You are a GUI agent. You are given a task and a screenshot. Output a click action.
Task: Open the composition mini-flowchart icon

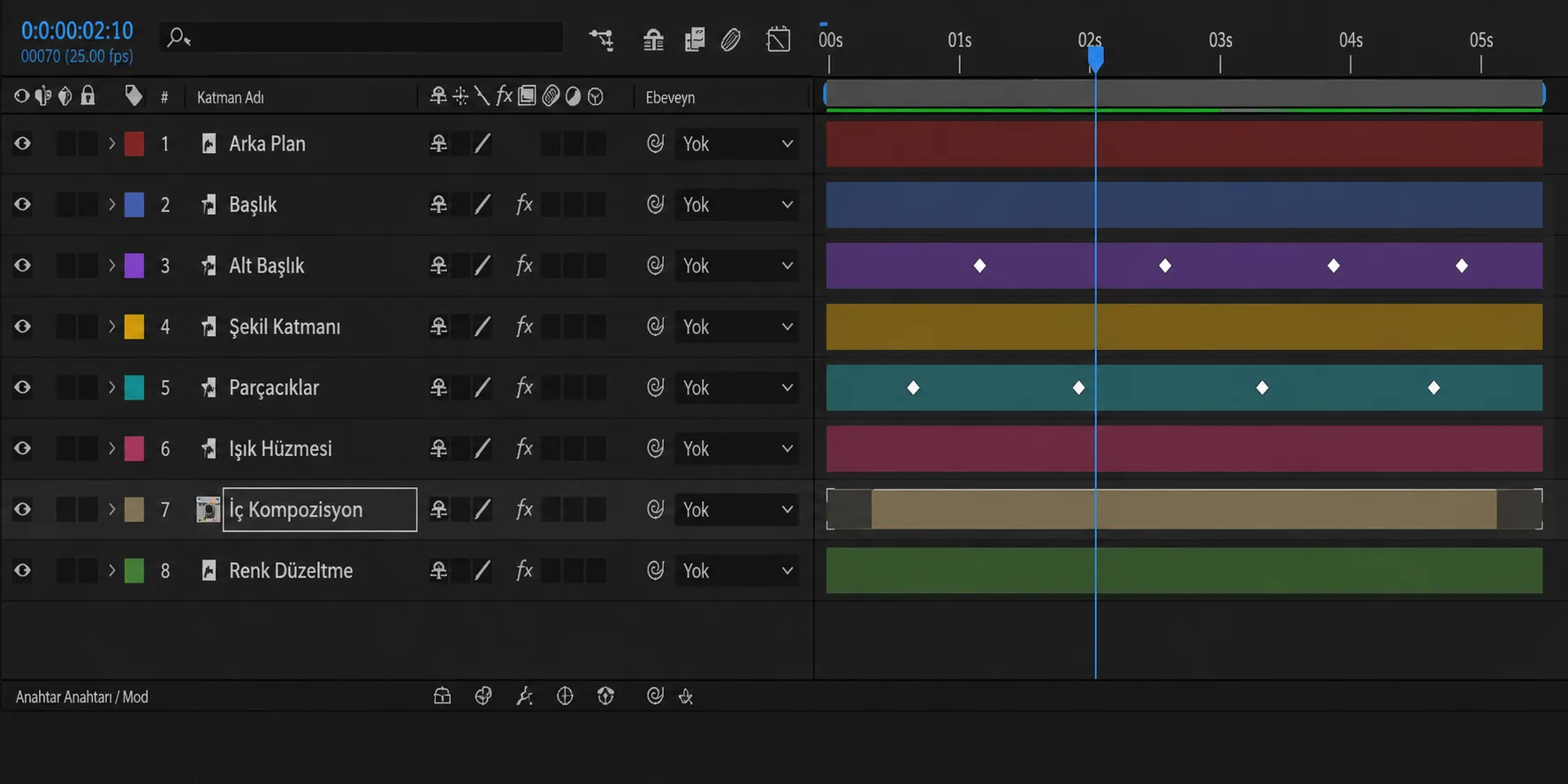tap(601, 40)
